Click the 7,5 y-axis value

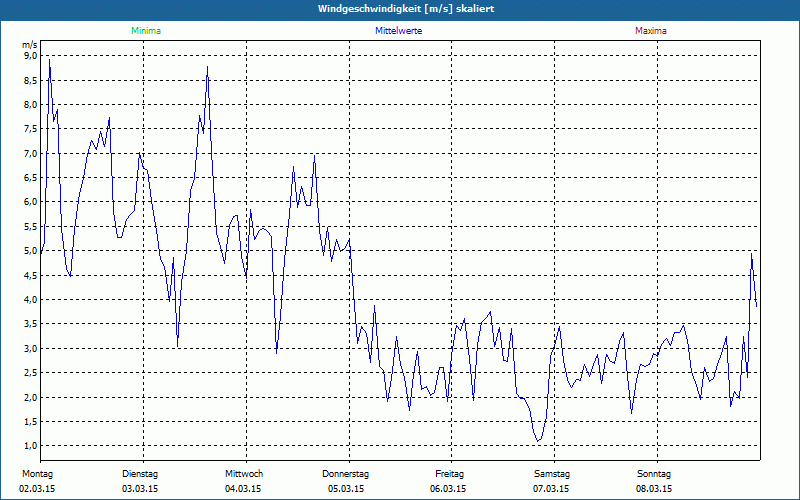[x=31, y=129]
